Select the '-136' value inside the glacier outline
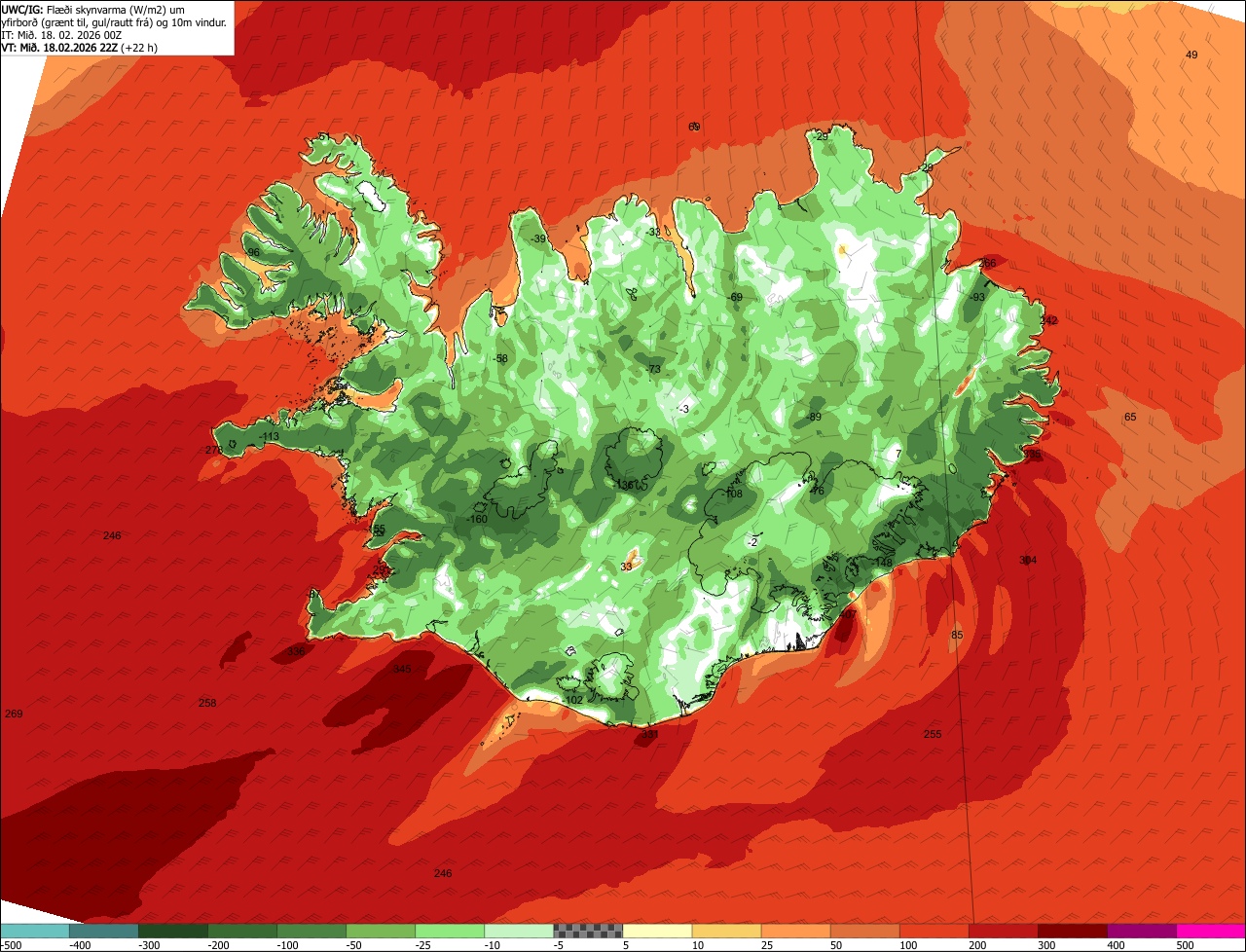Image resolution: width=1246 pixels, height=952 pixels. pos(625,485)
